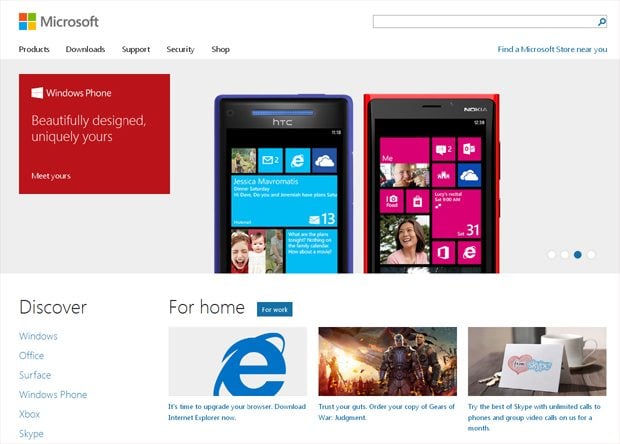620x444 pixels.
Task: Click the search magnifier icon
Action: click(x=602, y=21)
